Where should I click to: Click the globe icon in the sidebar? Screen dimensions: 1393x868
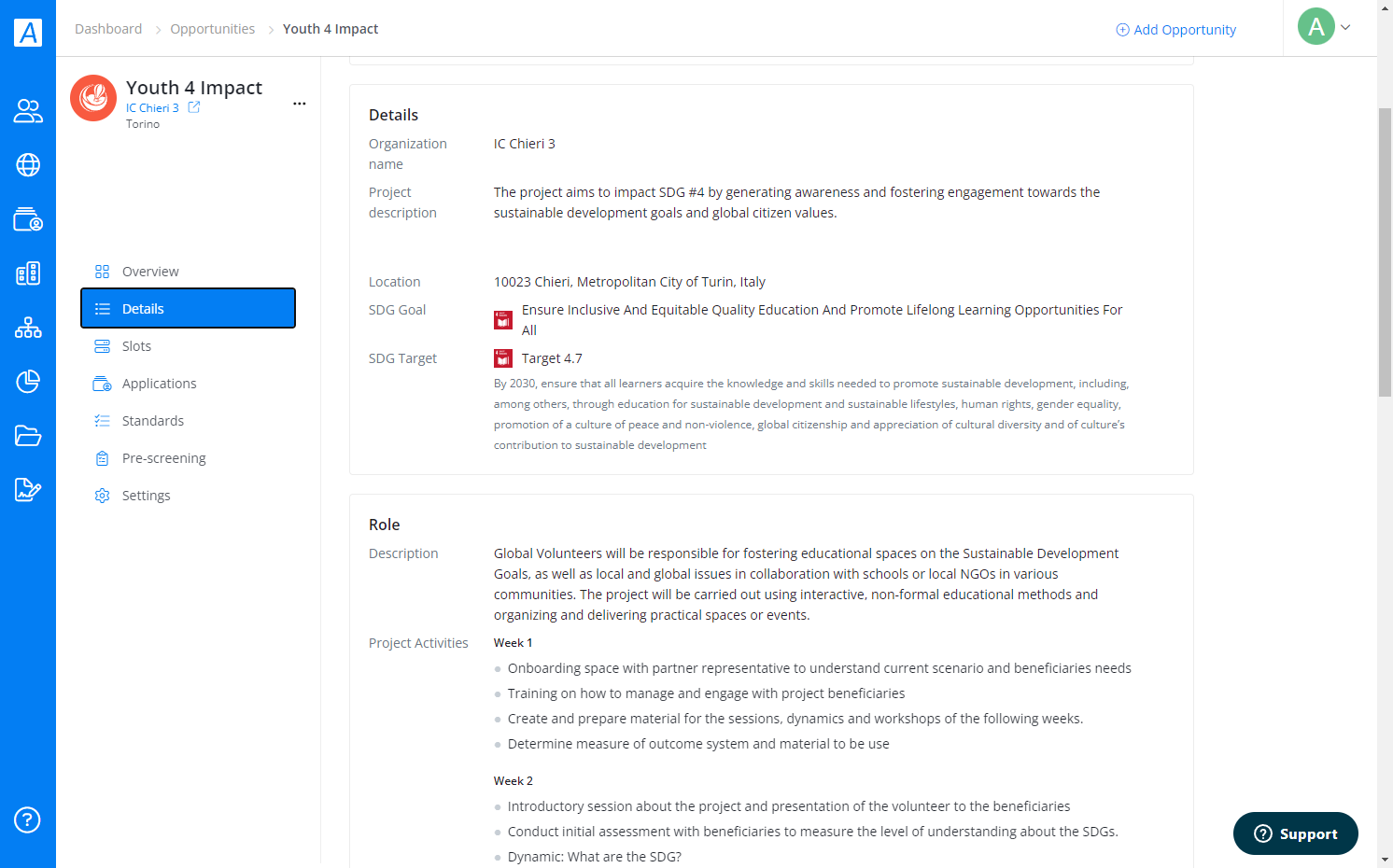coord(28,165)
